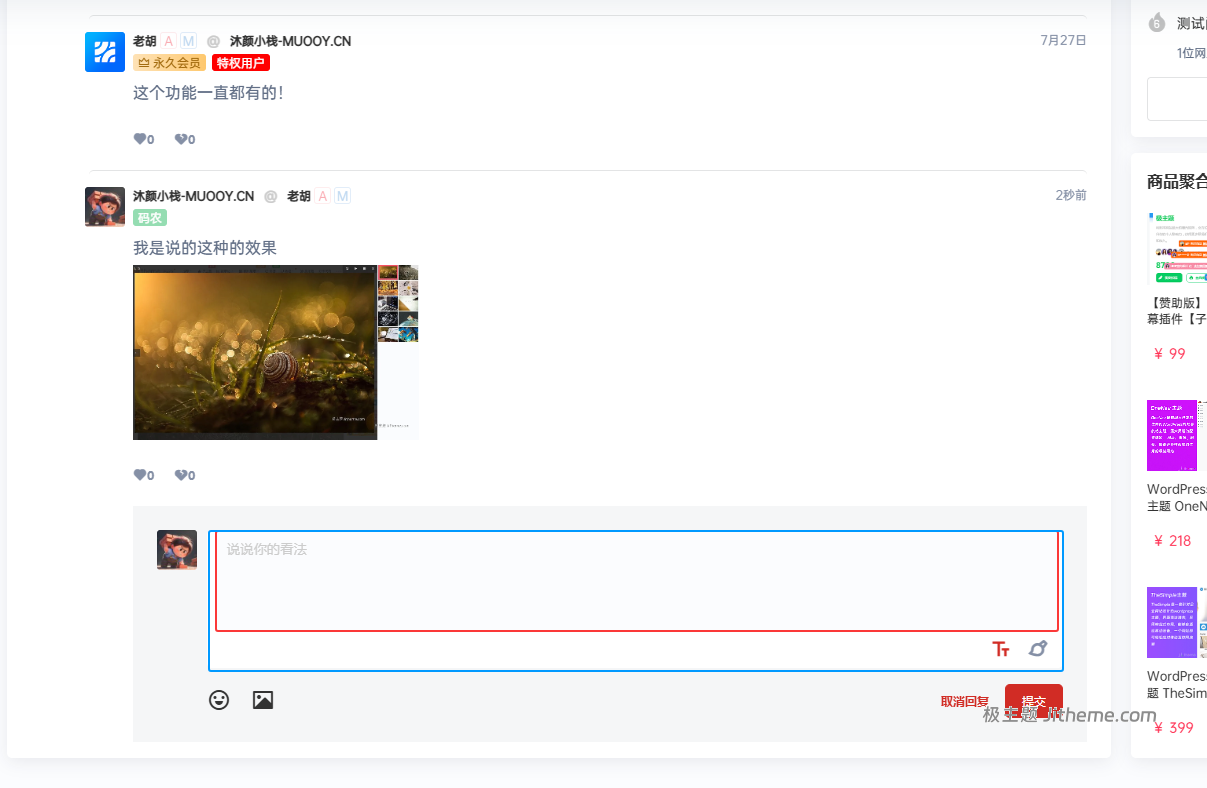
Task: Open the snail photo attachment in the comment
Action: click(x=275, y=352)
